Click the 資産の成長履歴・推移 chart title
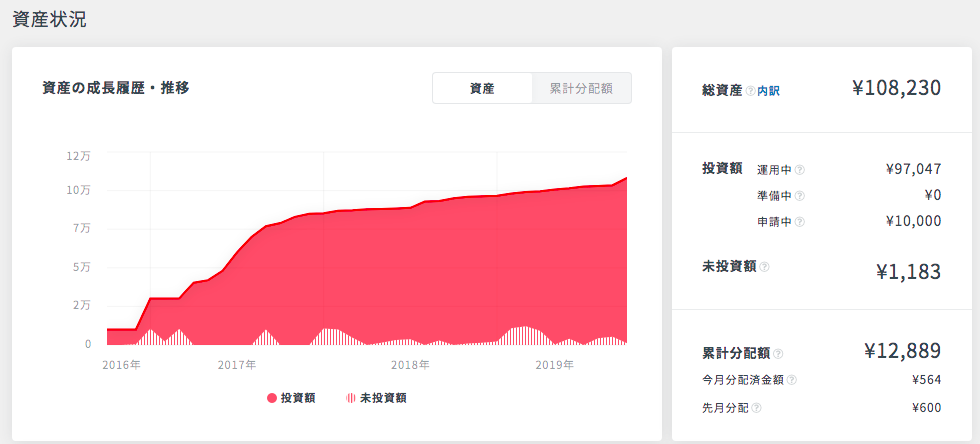 click(116, 88)
